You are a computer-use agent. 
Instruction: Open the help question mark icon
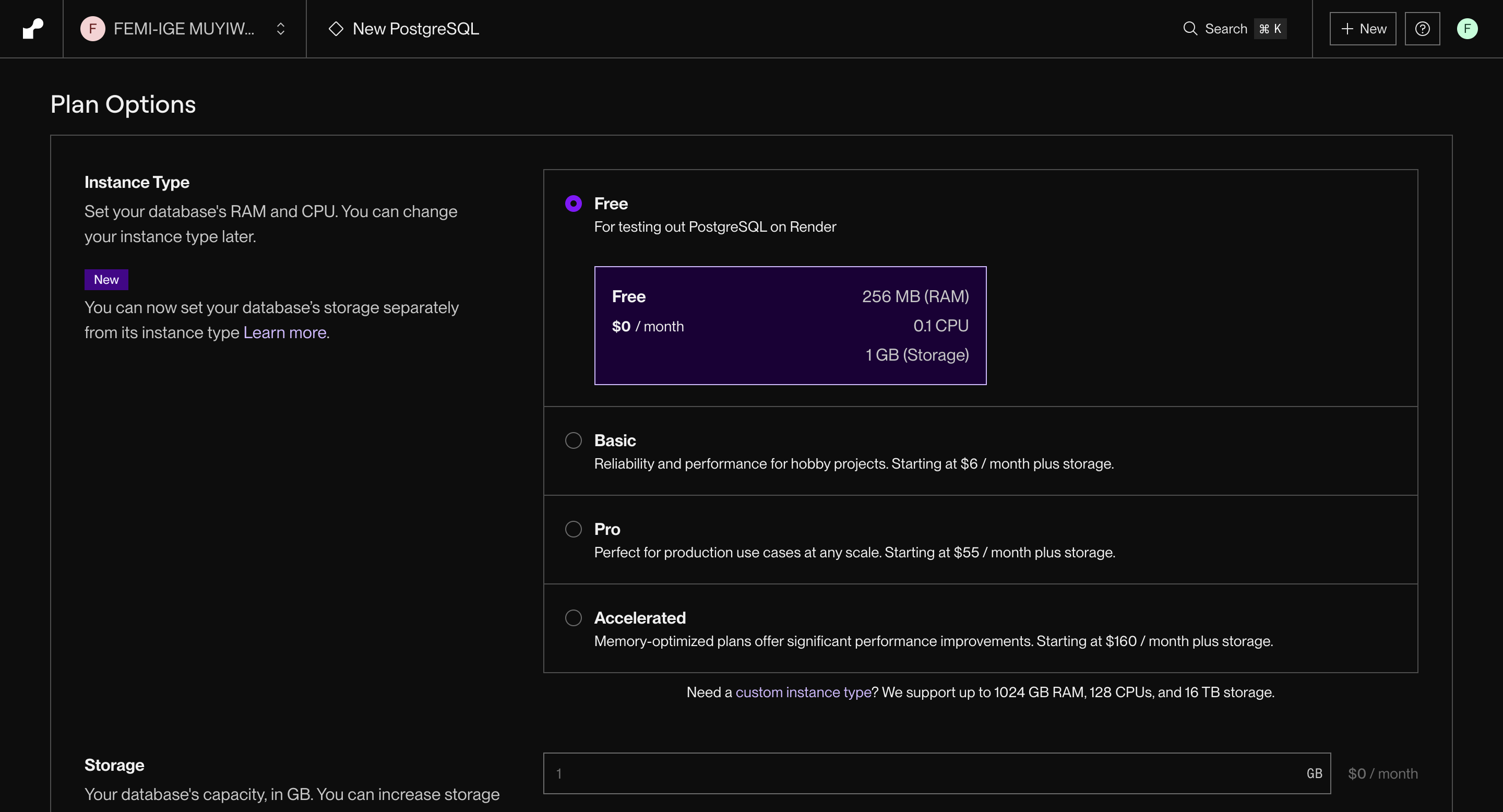point(1422,29)
